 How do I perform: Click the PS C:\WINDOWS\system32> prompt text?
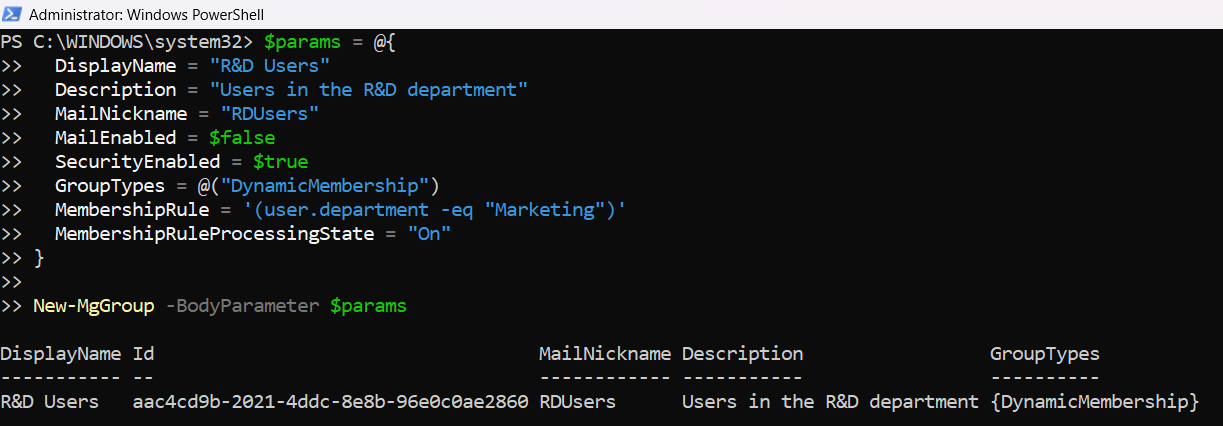(127, 44)
